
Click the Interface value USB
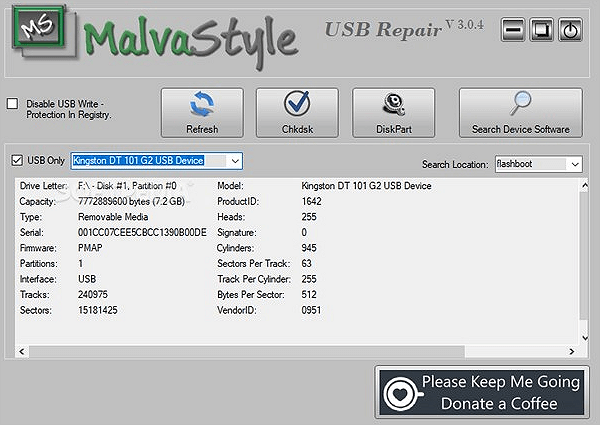coord(87,279)
